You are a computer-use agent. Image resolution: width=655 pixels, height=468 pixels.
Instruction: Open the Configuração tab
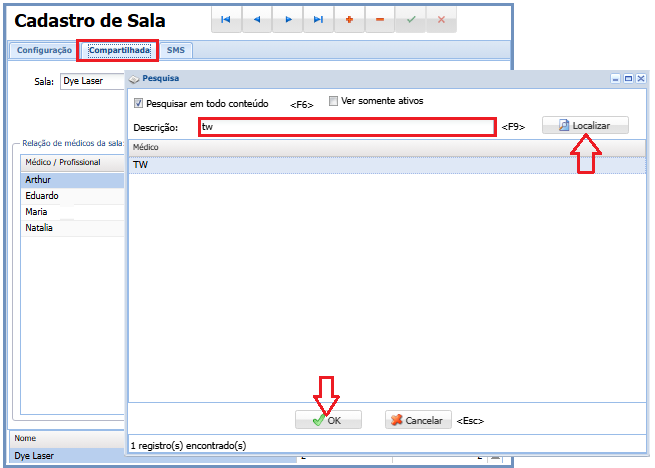click(x=44, y=50)
